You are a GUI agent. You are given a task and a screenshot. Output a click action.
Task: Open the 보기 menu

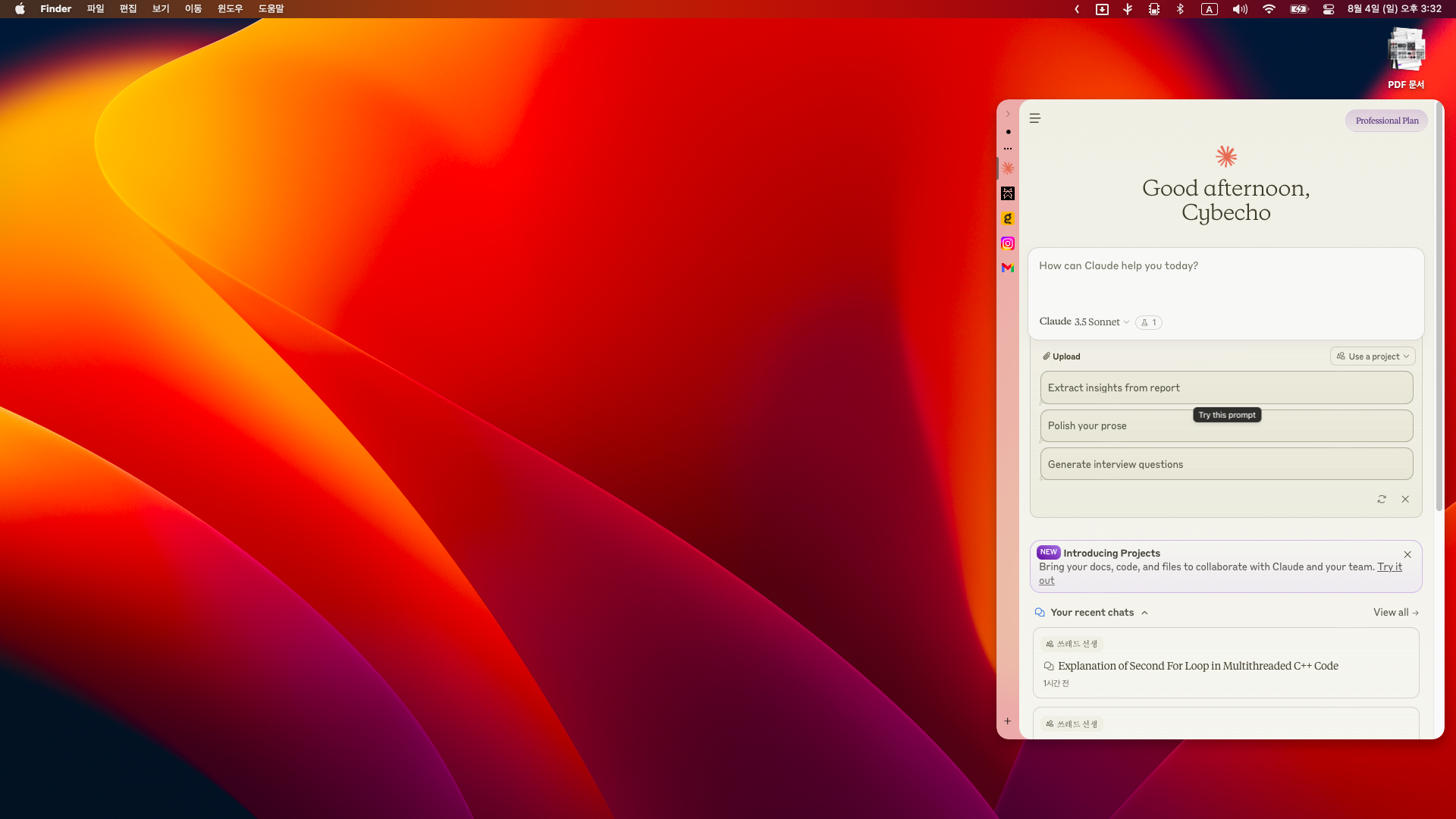click(161, 9)
